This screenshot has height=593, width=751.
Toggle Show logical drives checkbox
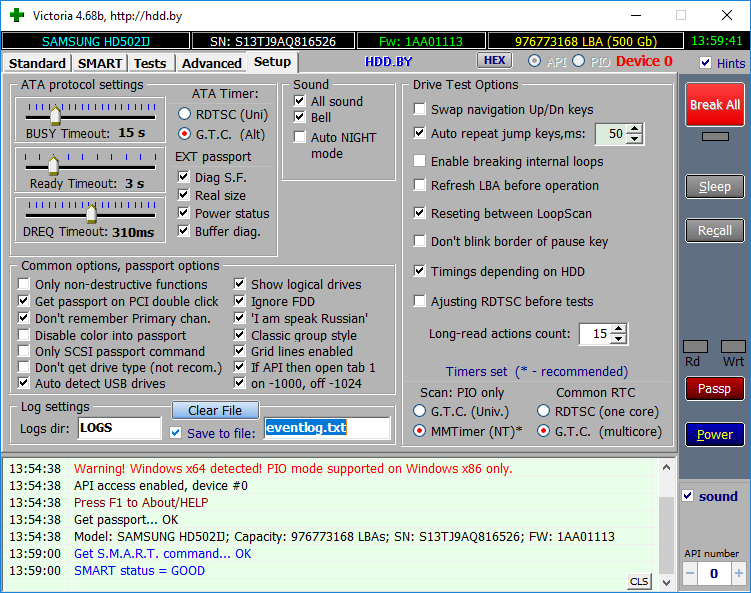point(239,284)
